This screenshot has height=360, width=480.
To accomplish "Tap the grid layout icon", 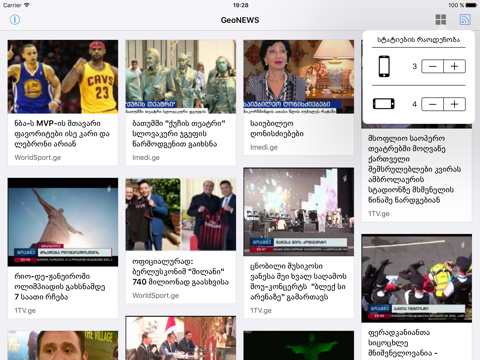I will pyautogui.click(x=441, y=20).
